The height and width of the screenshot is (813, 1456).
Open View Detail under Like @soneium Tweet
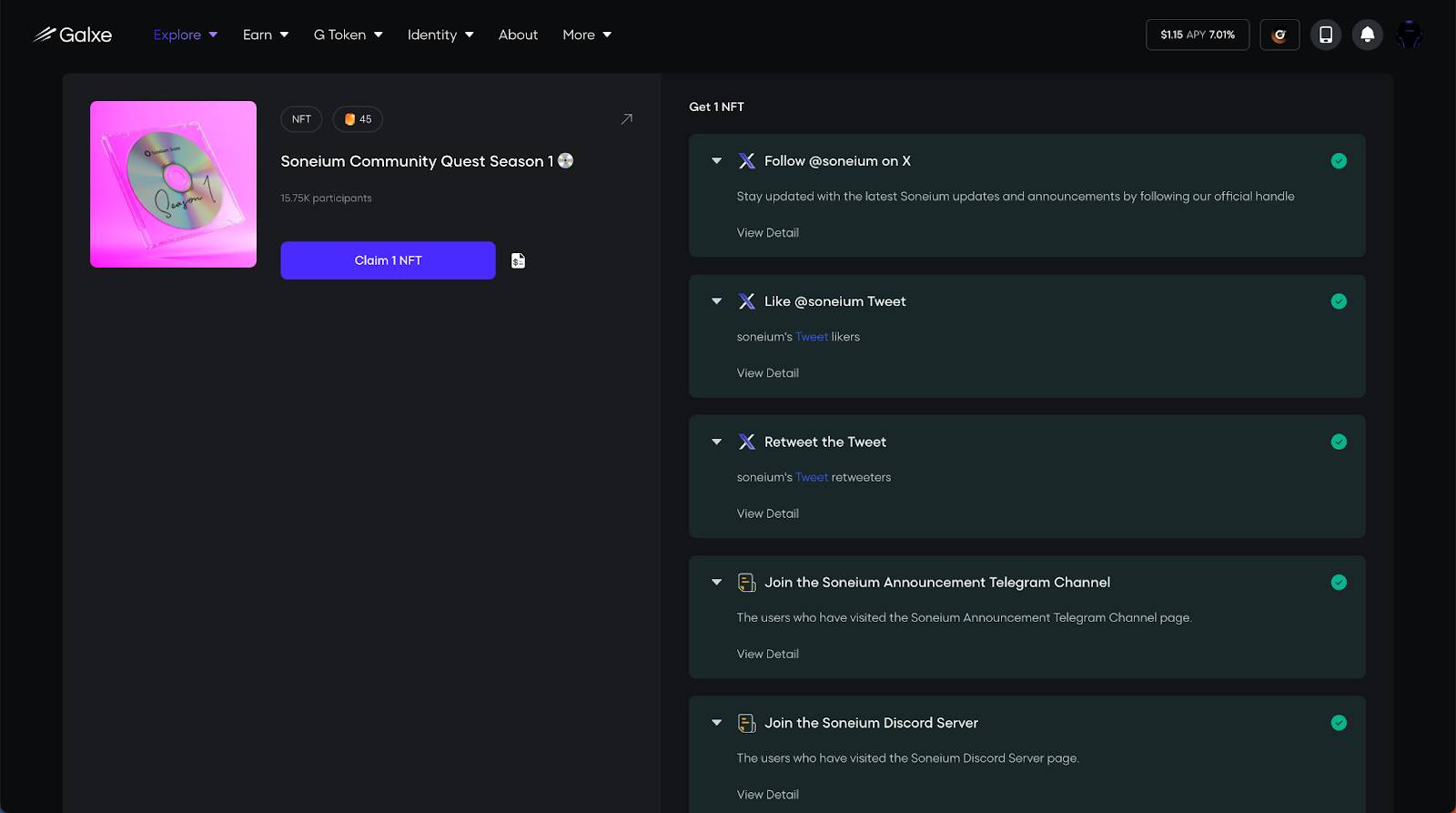coord(768,373)
